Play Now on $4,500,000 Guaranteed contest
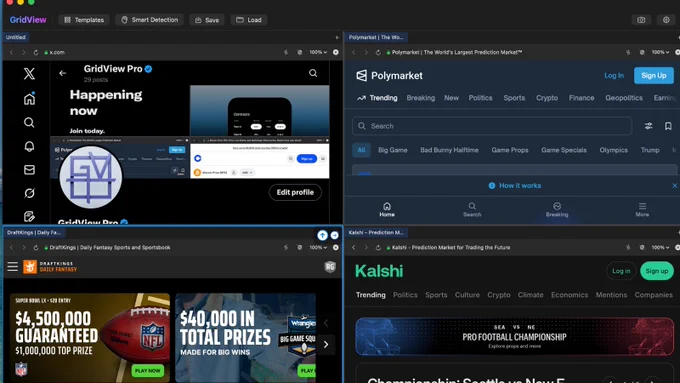This screenshot has height=383, width=680. click(x=147, y=371)
